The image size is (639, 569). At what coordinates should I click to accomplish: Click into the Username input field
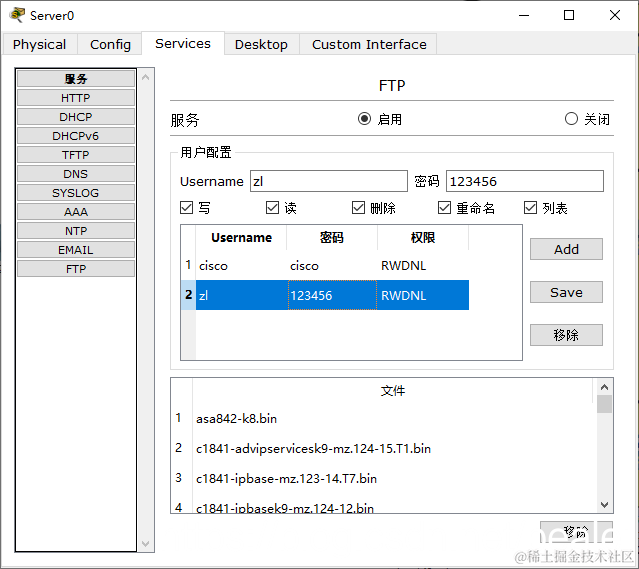[328, 181]
